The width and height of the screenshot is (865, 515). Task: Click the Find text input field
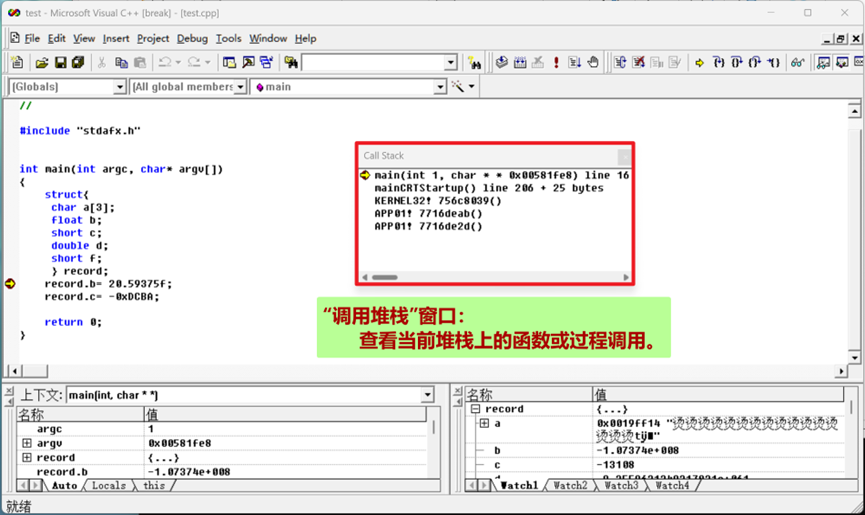point(373,62)
